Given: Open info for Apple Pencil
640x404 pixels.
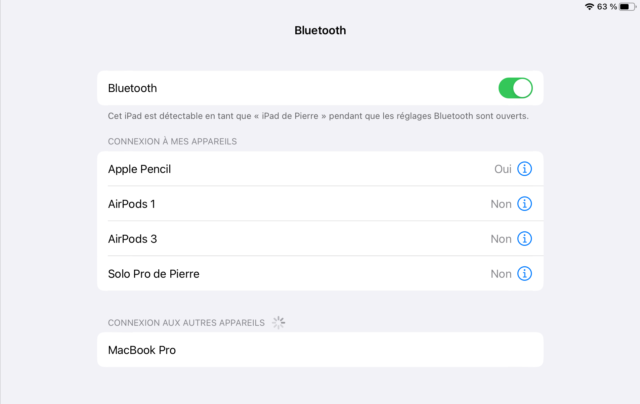Looking at the screenshot, I should tap(524, 169).
